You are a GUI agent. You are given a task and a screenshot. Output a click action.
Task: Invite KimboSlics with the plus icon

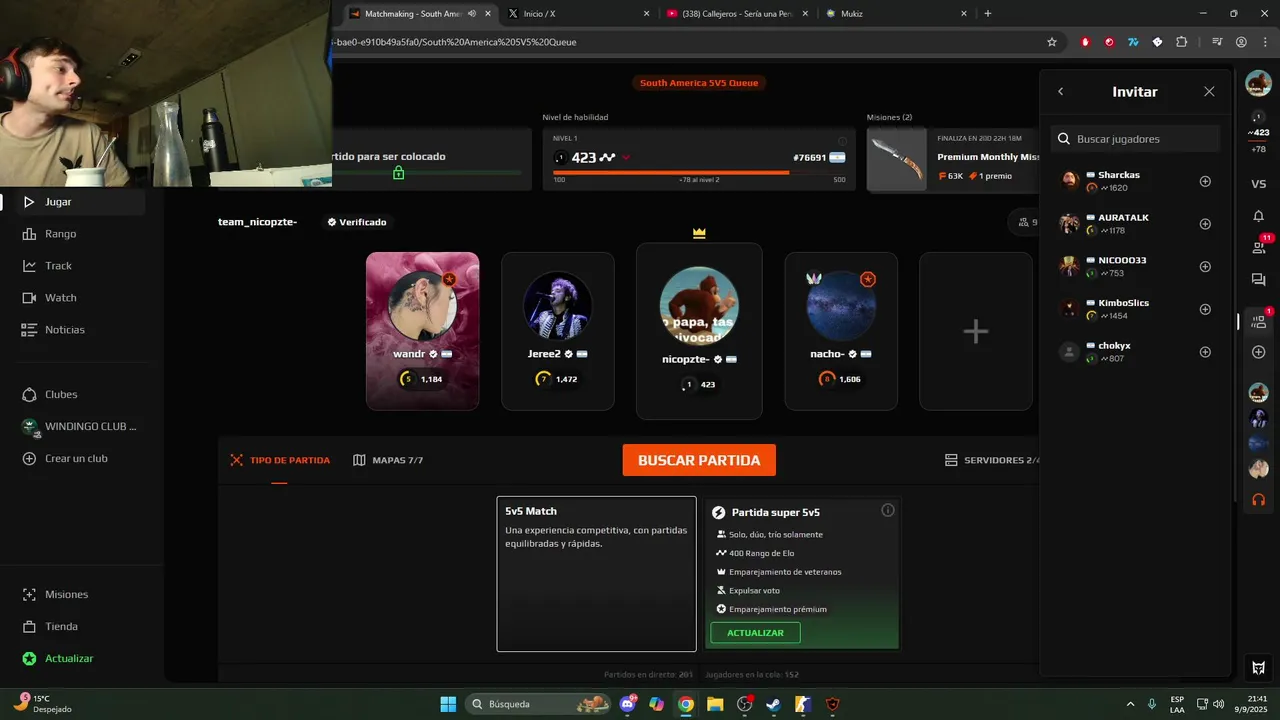(x=1205, y=309)
